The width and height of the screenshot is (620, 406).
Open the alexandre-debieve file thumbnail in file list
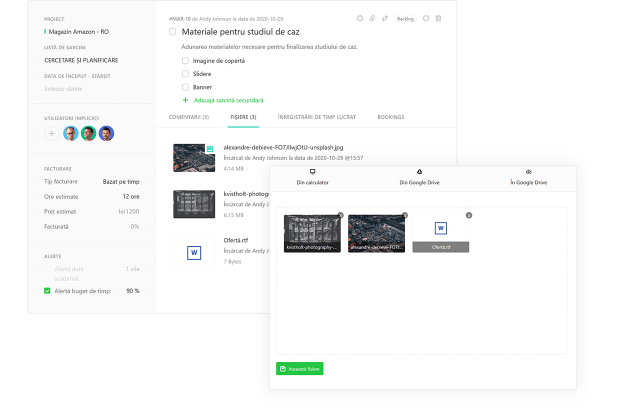(x=194, y=158)
